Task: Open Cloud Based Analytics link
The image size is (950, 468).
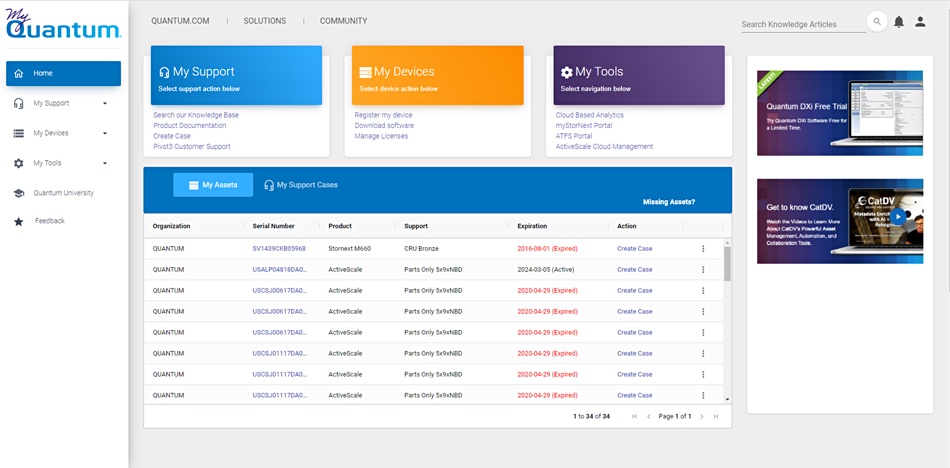Action: (x=590, y=115)
